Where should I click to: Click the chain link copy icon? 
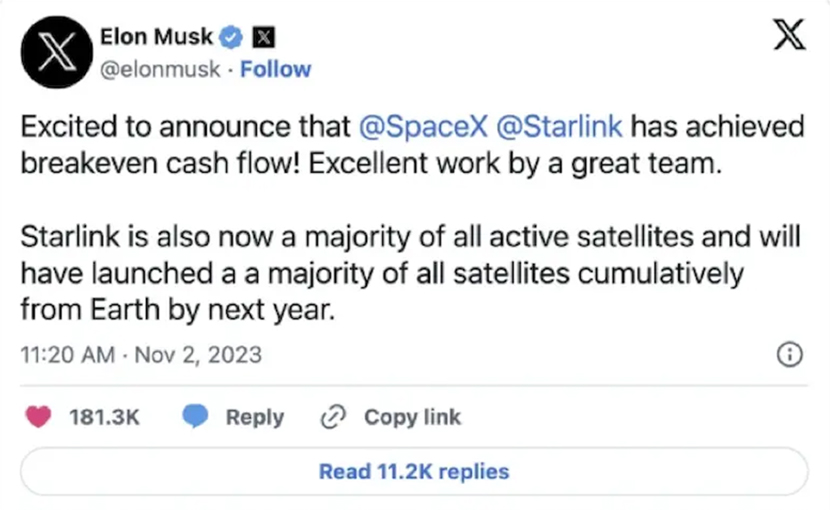point(332,417)
